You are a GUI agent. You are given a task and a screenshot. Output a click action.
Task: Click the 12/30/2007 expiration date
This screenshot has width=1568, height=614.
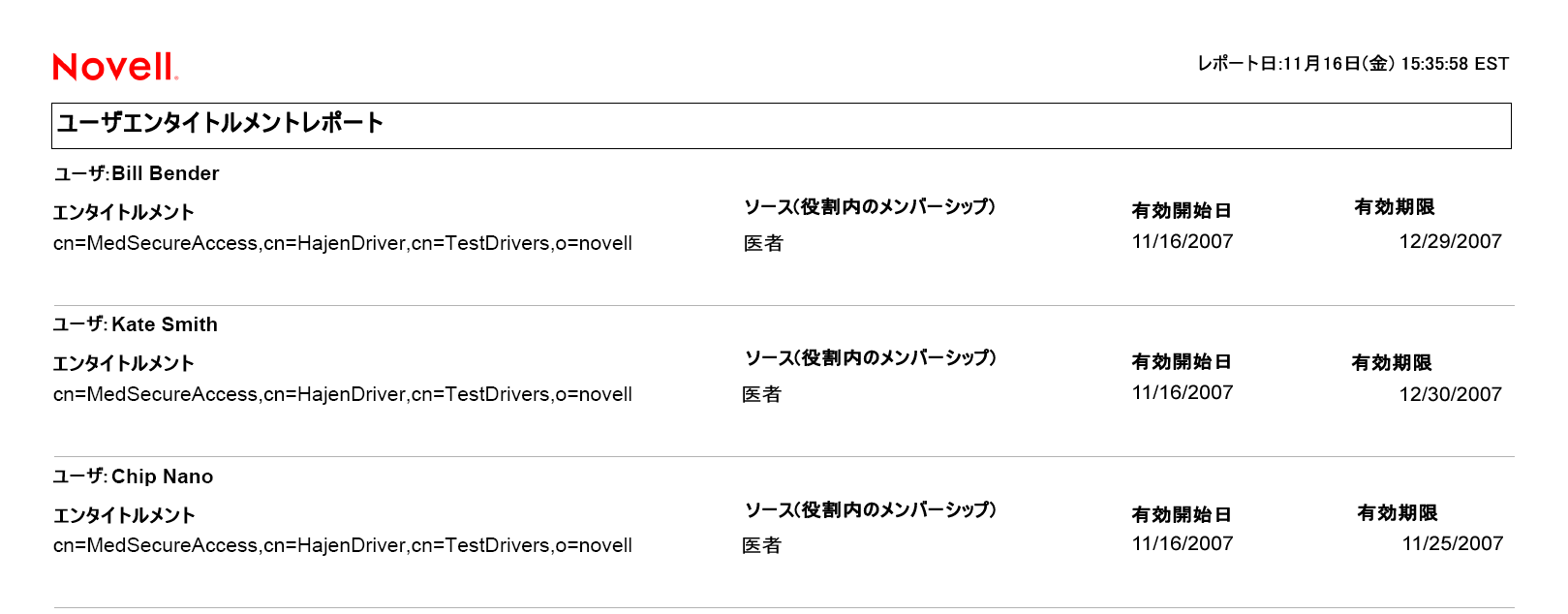coord(1450,394)
